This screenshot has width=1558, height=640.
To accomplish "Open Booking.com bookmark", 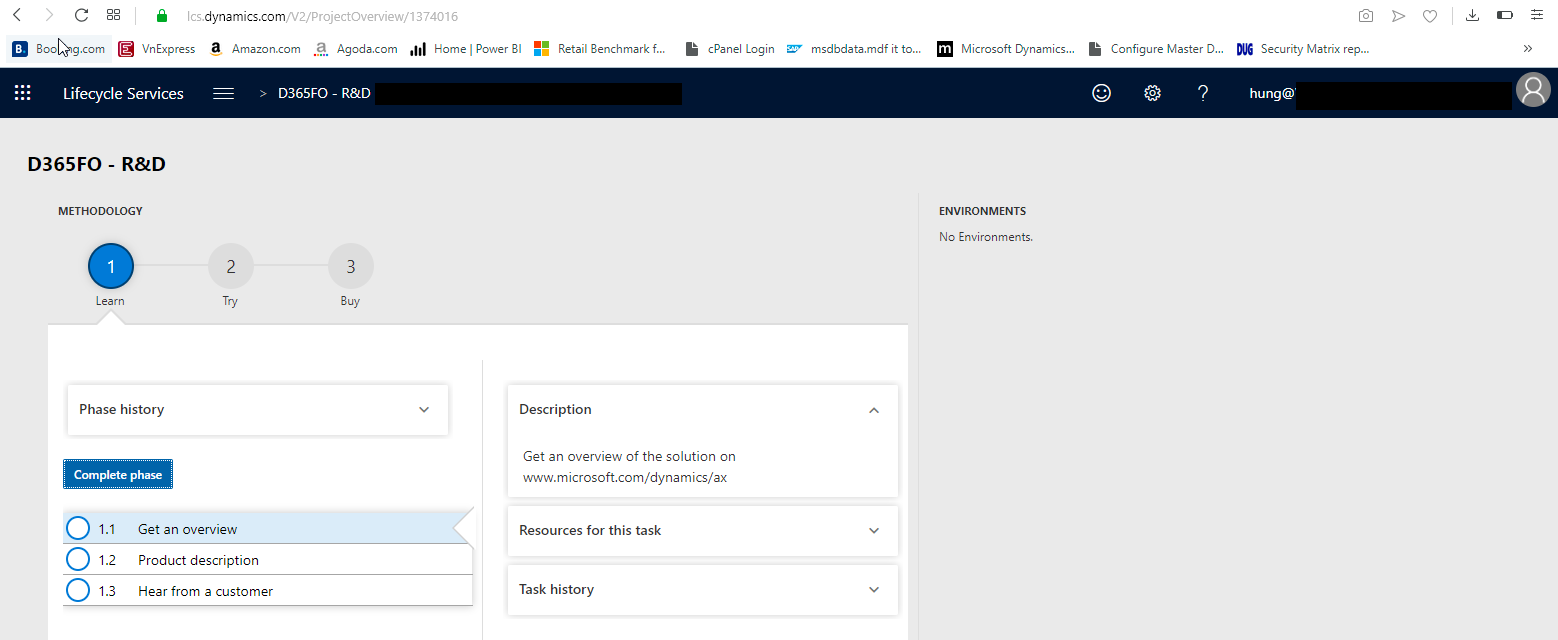I will click(x=59, y=48).
